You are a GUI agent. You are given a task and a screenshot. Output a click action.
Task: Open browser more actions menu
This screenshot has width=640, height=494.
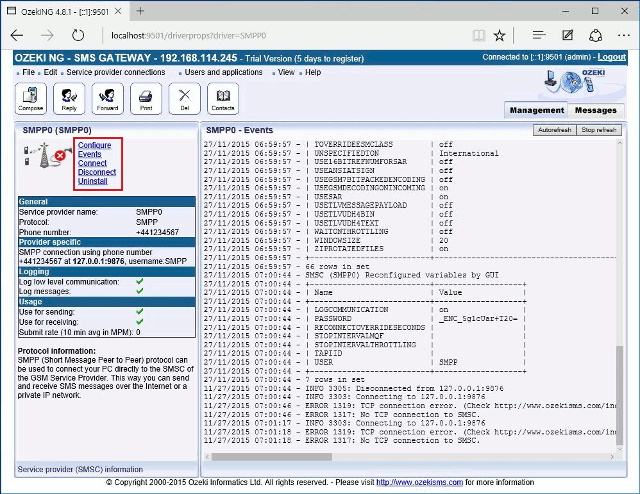click(624, 36)
